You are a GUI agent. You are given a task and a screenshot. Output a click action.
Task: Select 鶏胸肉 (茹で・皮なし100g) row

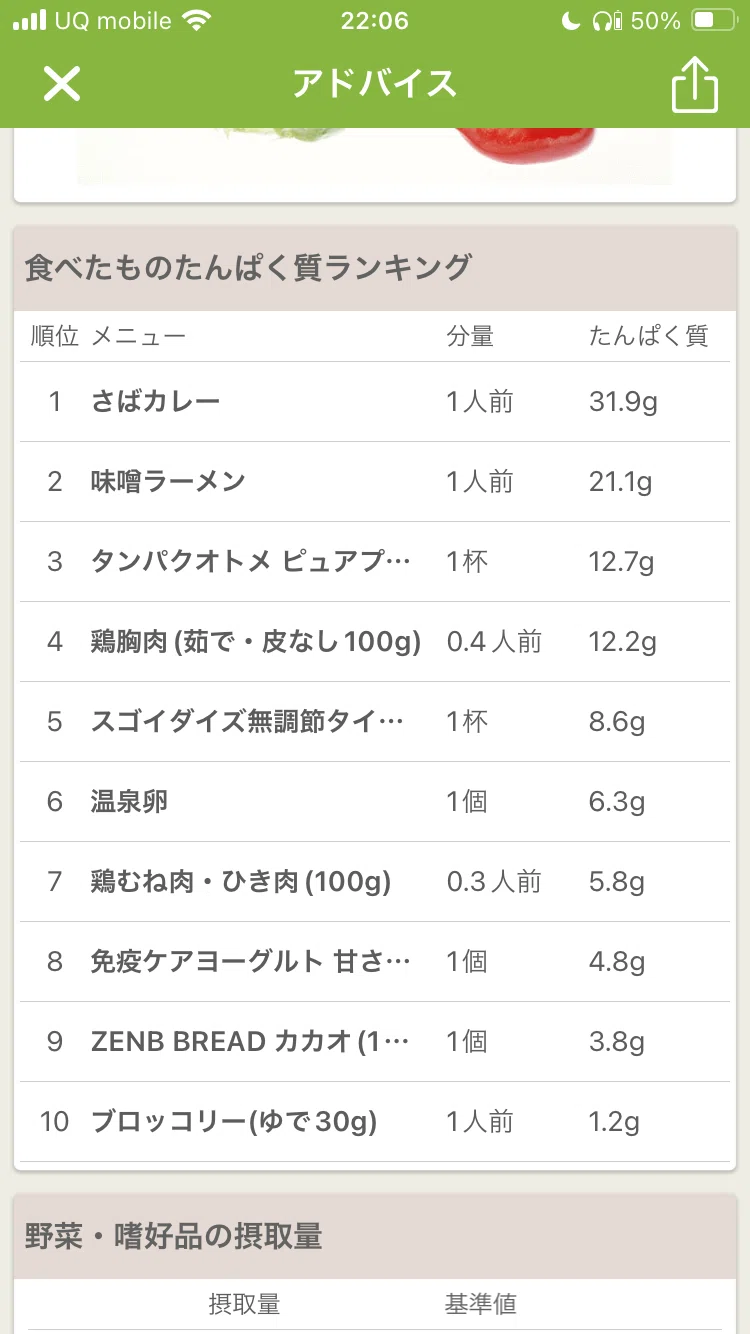pos(375,642)
